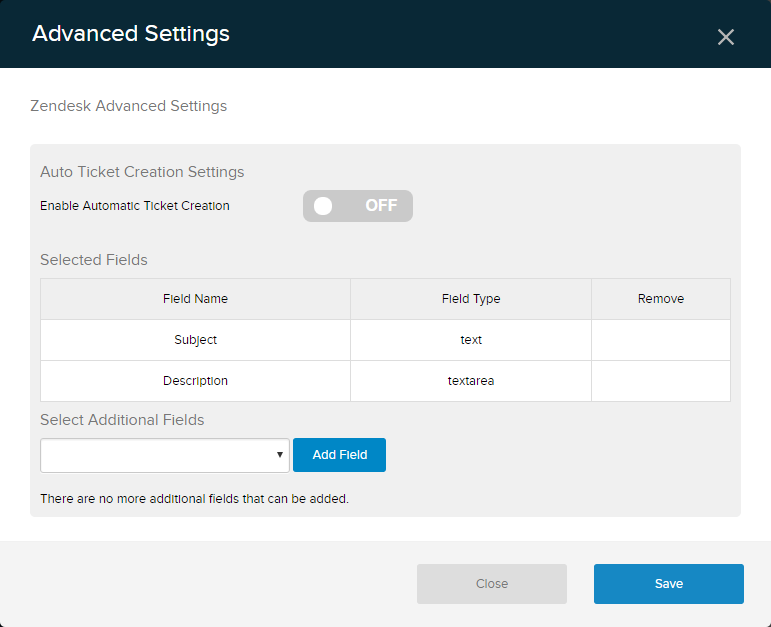
Task: Toggle Enable Automatic Ticket Creation switch
Action: 357,206
